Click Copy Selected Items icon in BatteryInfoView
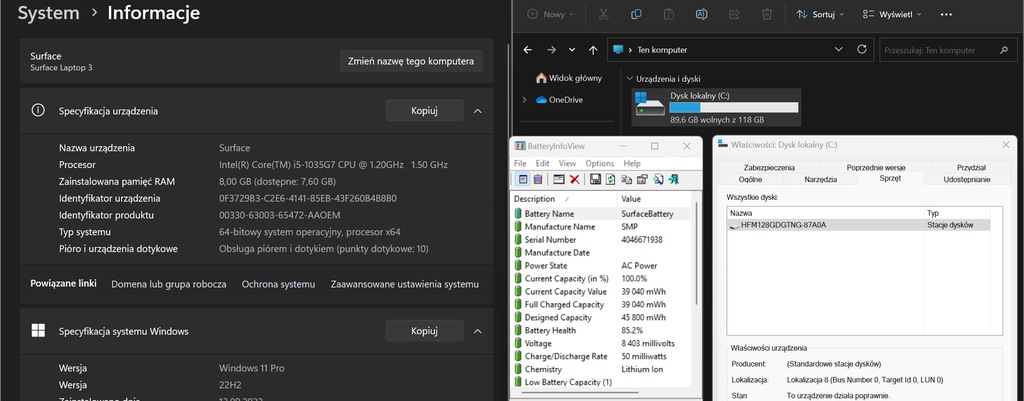 point(626,179)
